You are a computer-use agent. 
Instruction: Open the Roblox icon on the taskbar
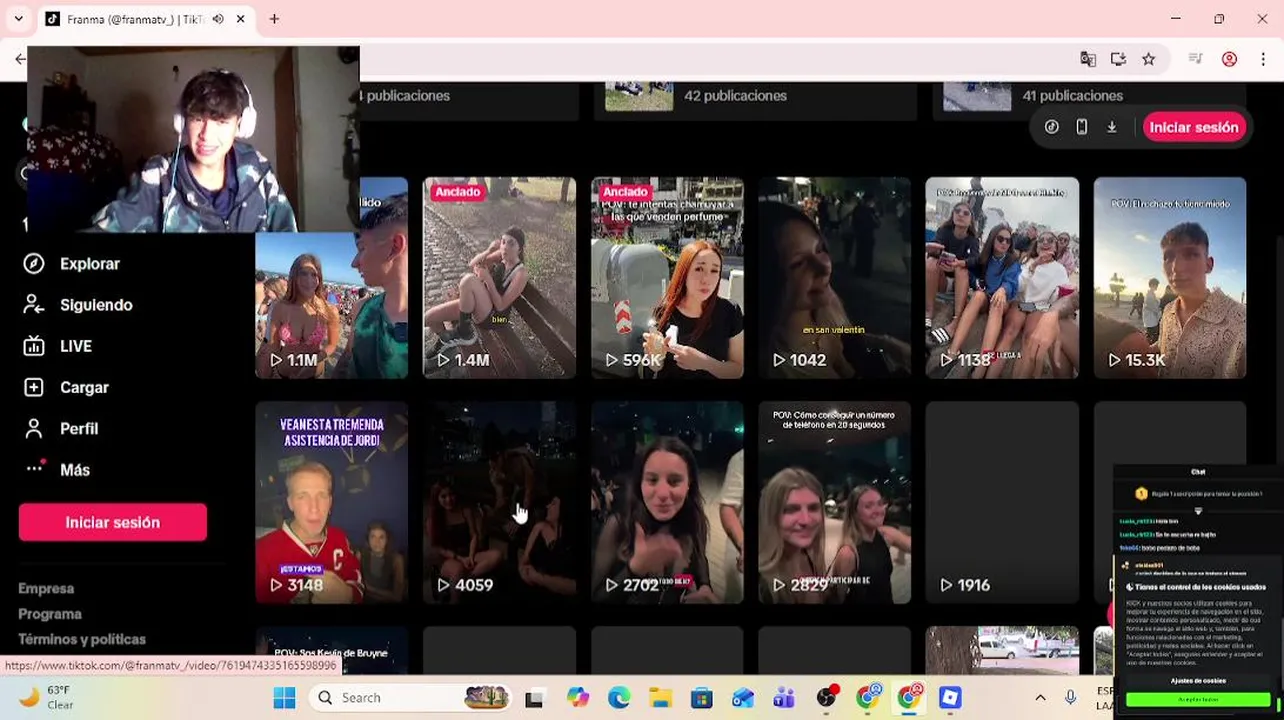pos(950,697)
